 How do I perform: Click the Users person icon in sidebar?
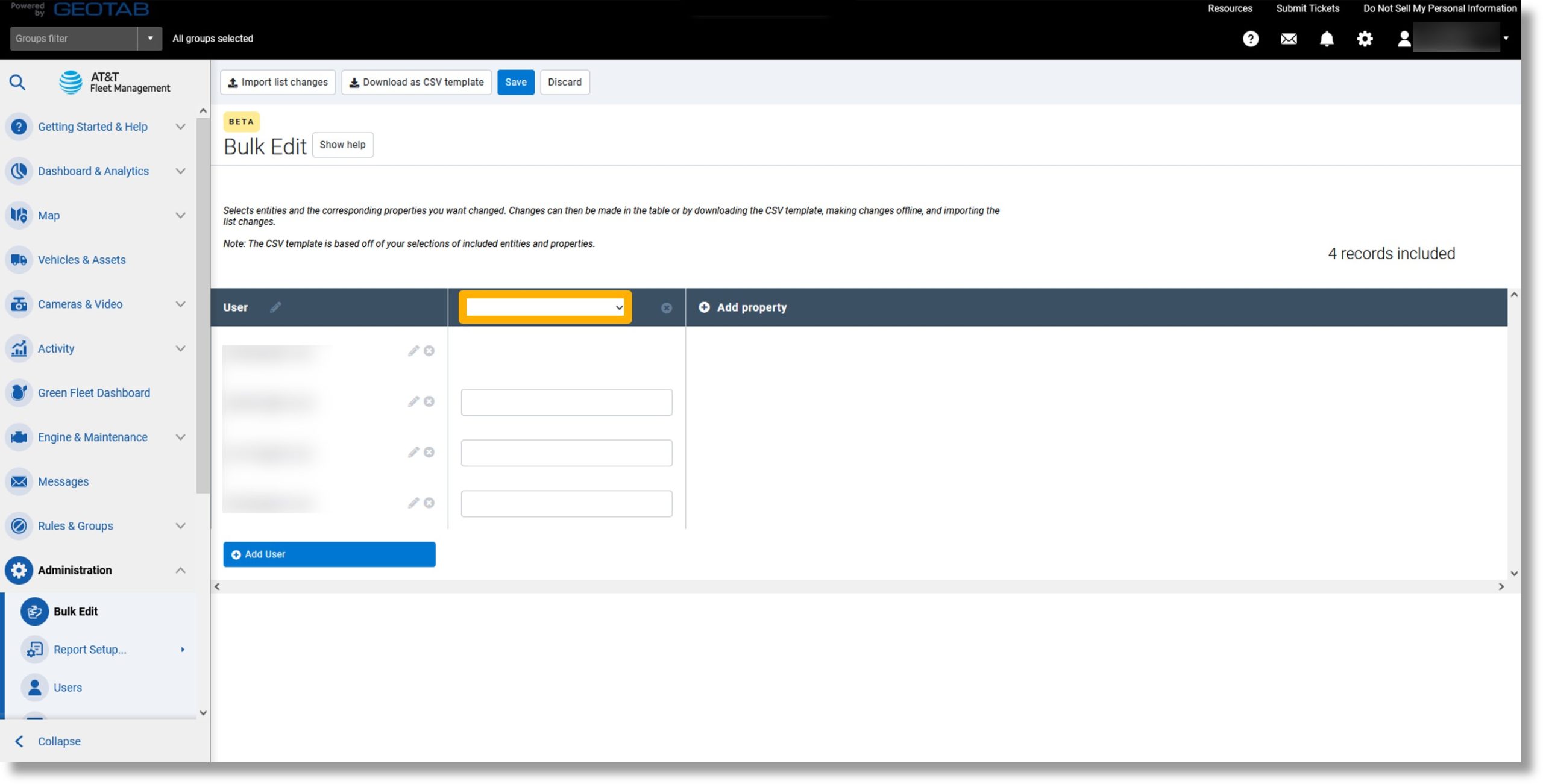tap(34, 688)
